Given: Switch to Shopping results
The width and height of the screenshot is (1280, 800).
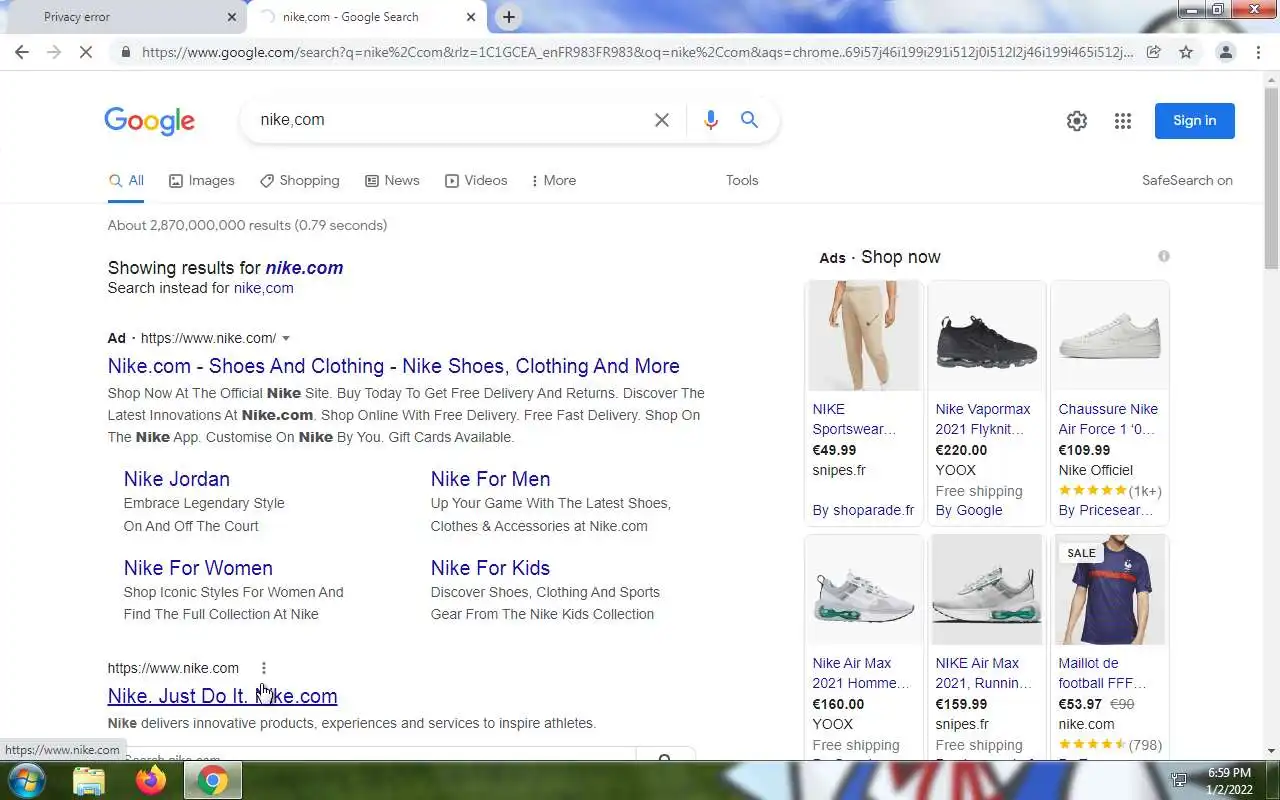Looking at the screenshot, I should click(x=299, y=181).
